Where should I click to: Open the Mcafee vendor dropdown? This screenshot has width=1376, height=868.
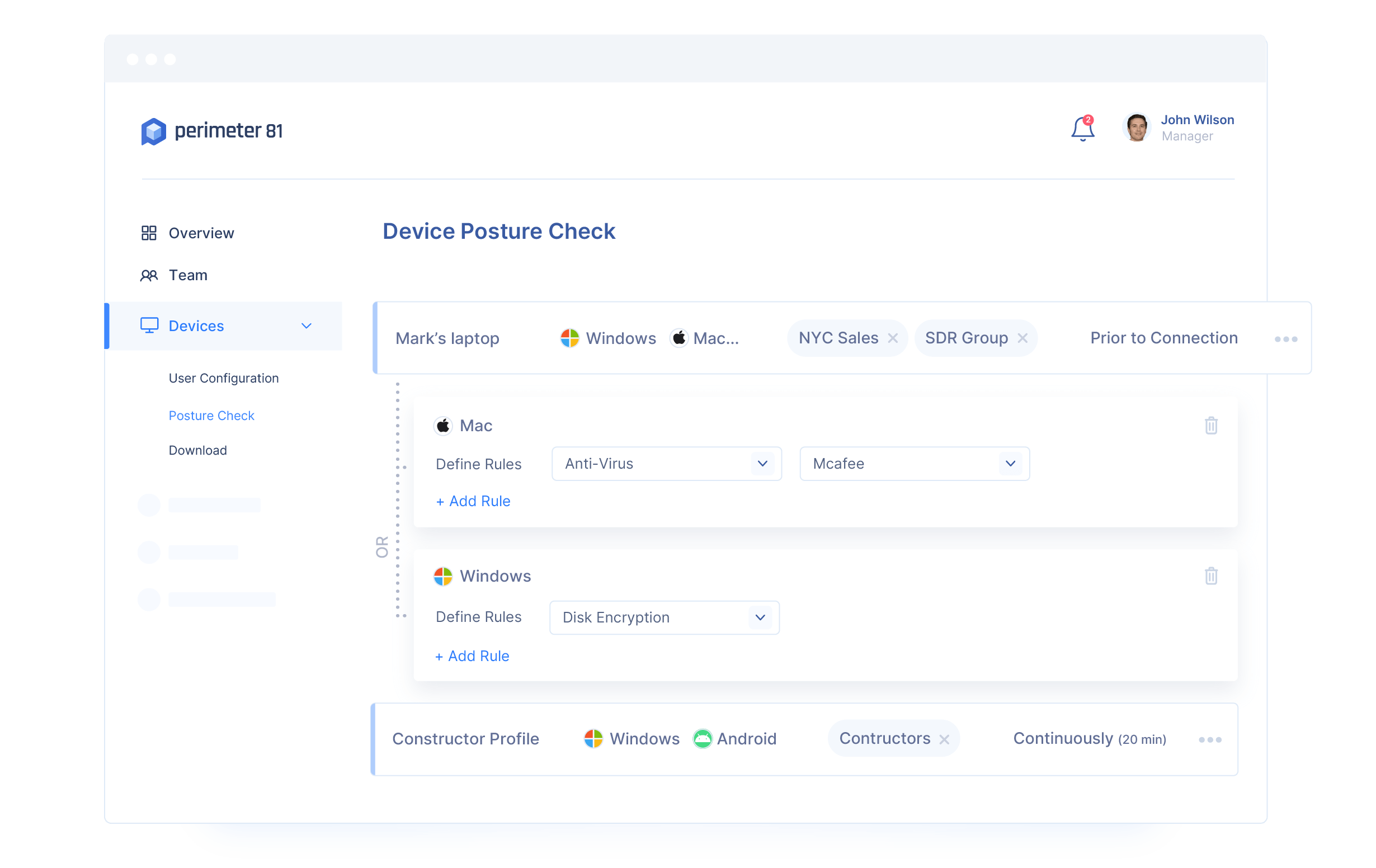tap(1010, 464)
